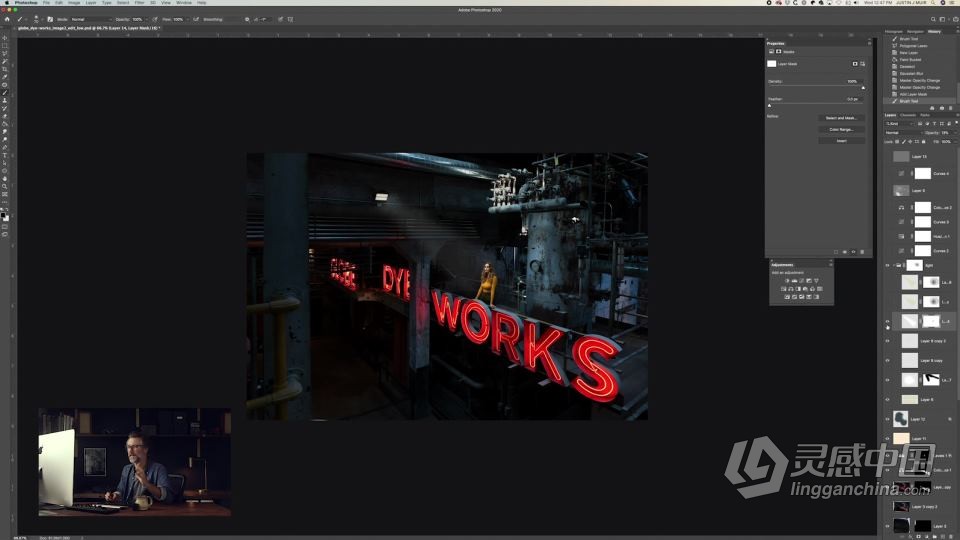Screen dimensions: 960x540
Task: Create new snapshot in History panel
Action: [x=942, y=108]
